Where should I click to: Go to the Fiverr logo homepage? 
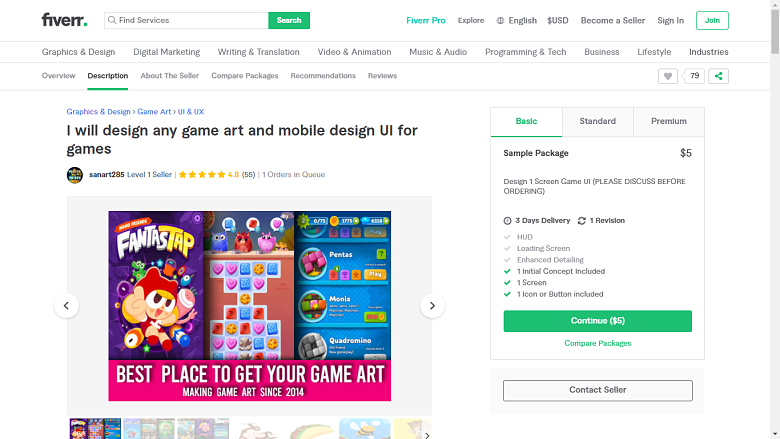64,20
